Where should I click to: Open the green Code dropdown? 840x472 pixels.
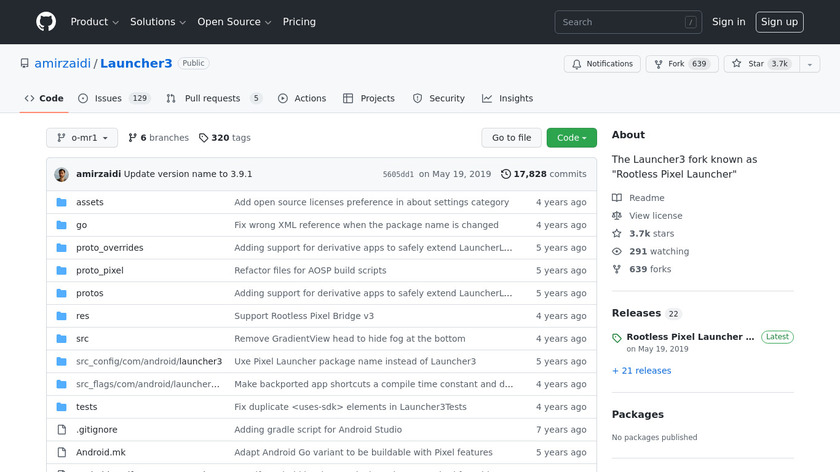point(572,138)
